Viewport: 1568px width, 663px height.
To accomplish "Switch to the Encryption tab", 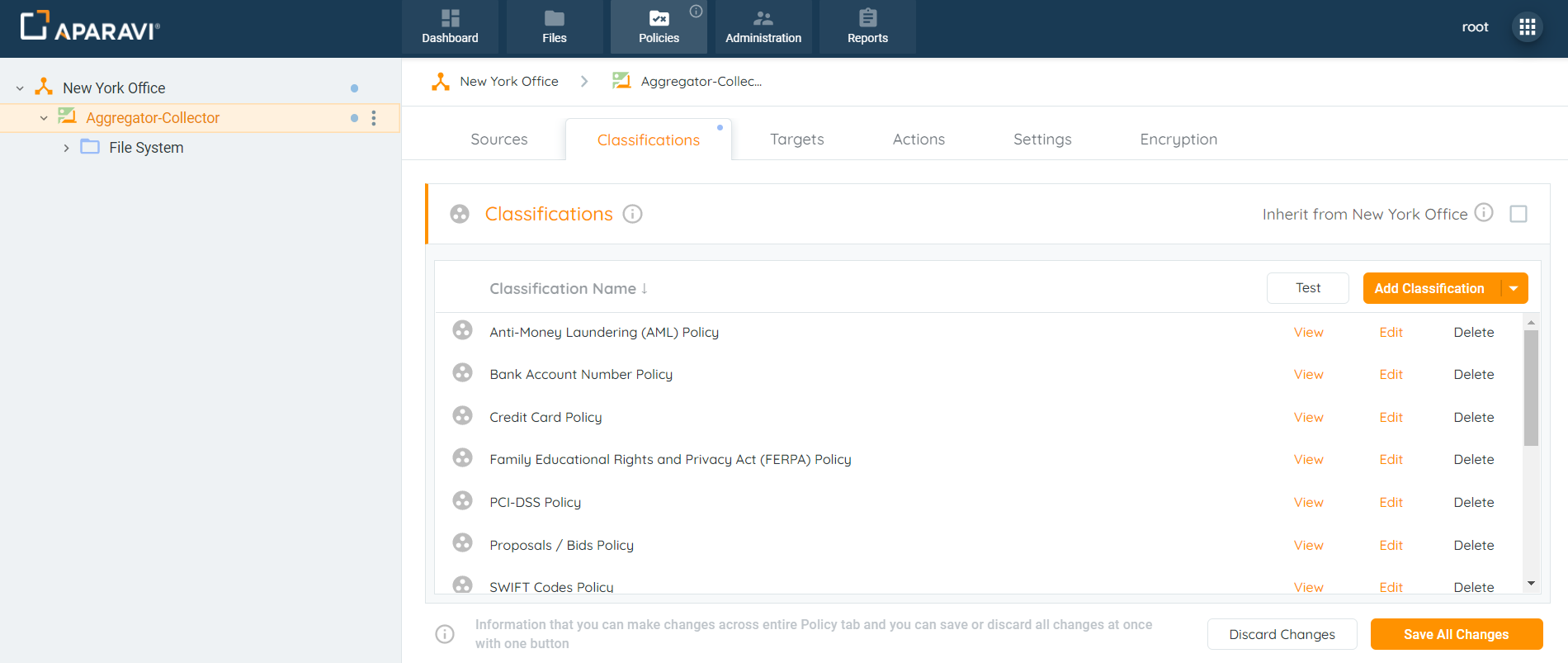I will coord(1178,140).
